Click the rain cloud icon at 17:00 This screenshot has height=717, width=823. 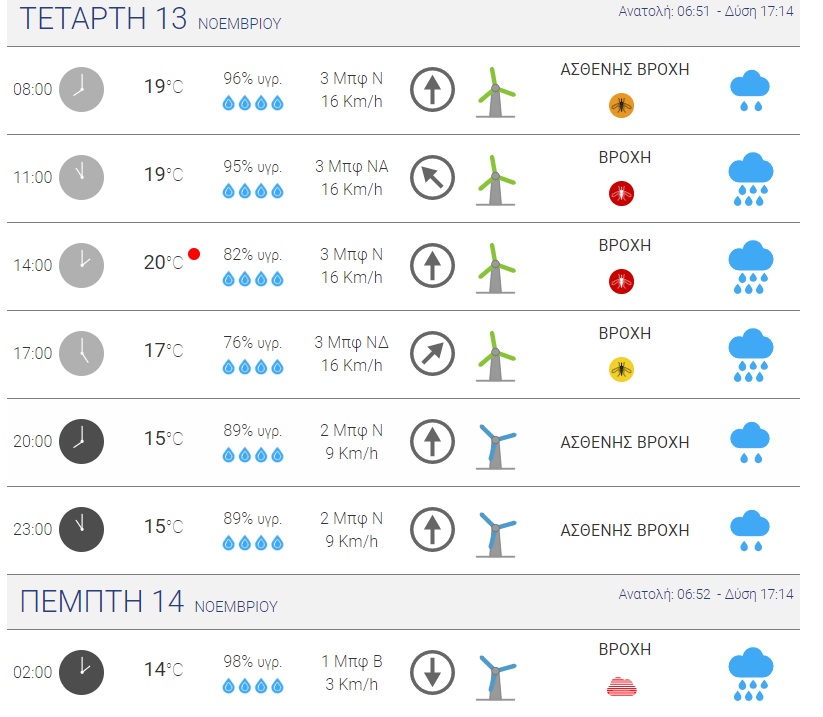(x=750, y=354)
